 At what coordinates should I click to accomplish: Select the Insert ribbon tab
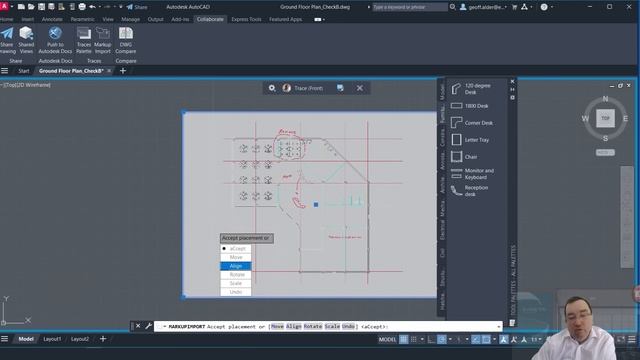27,19
